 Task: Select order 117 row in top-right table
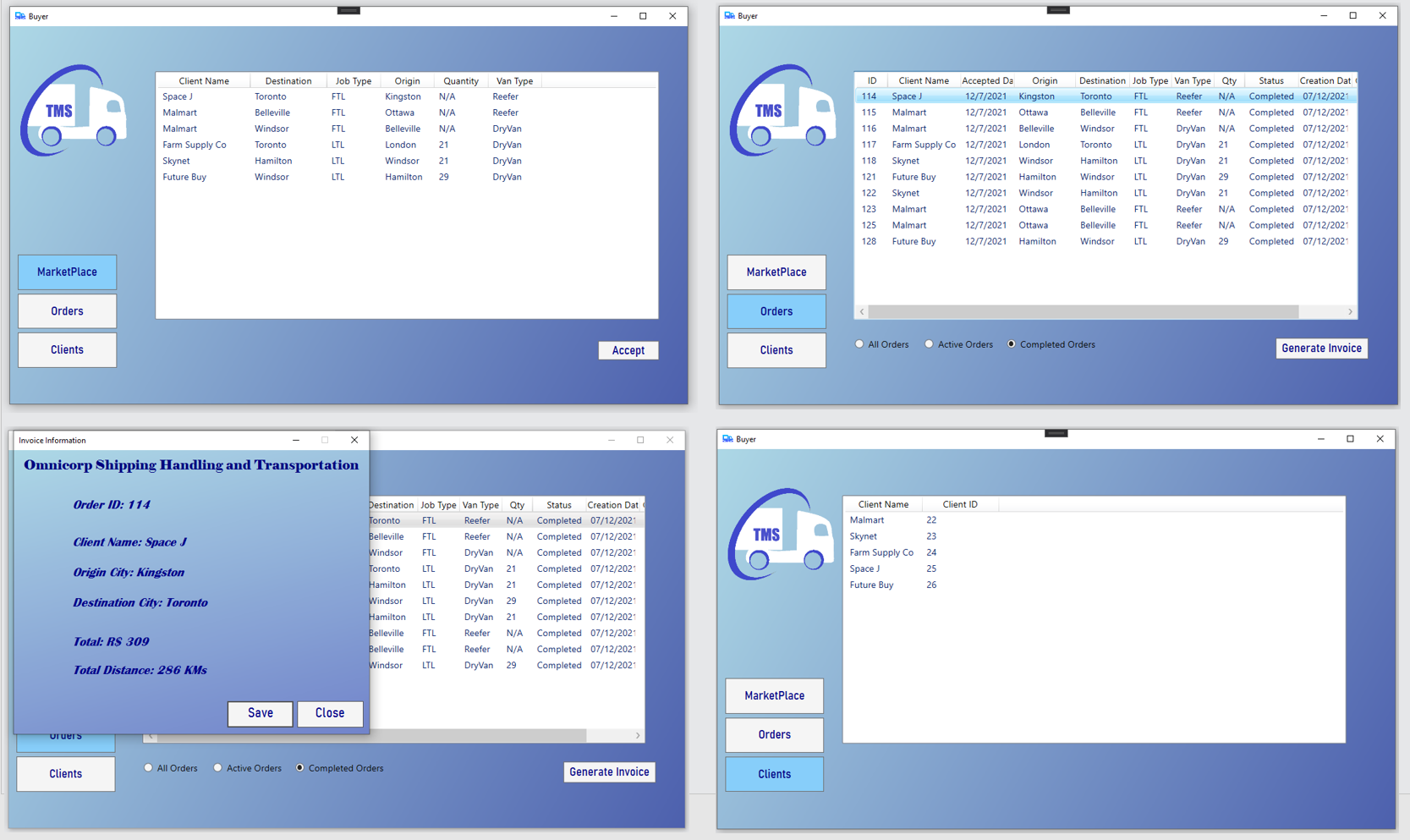(1106, 145)
